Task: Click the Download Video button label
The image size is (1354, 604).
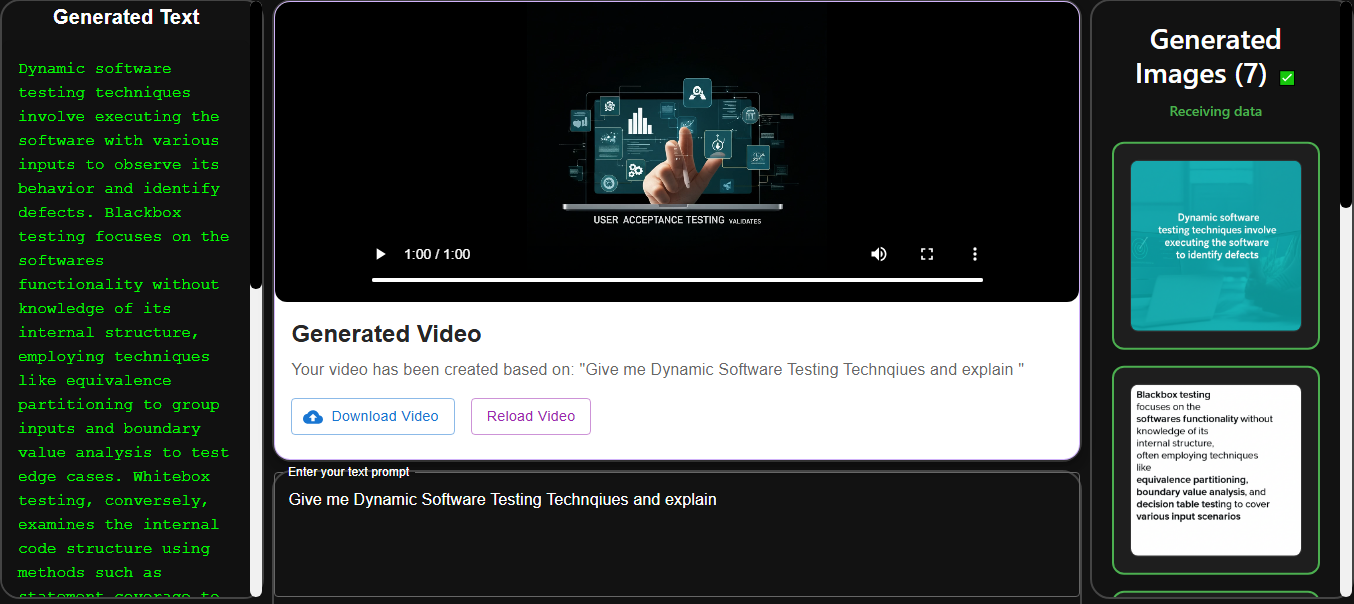Action: (x=385, y=417)
